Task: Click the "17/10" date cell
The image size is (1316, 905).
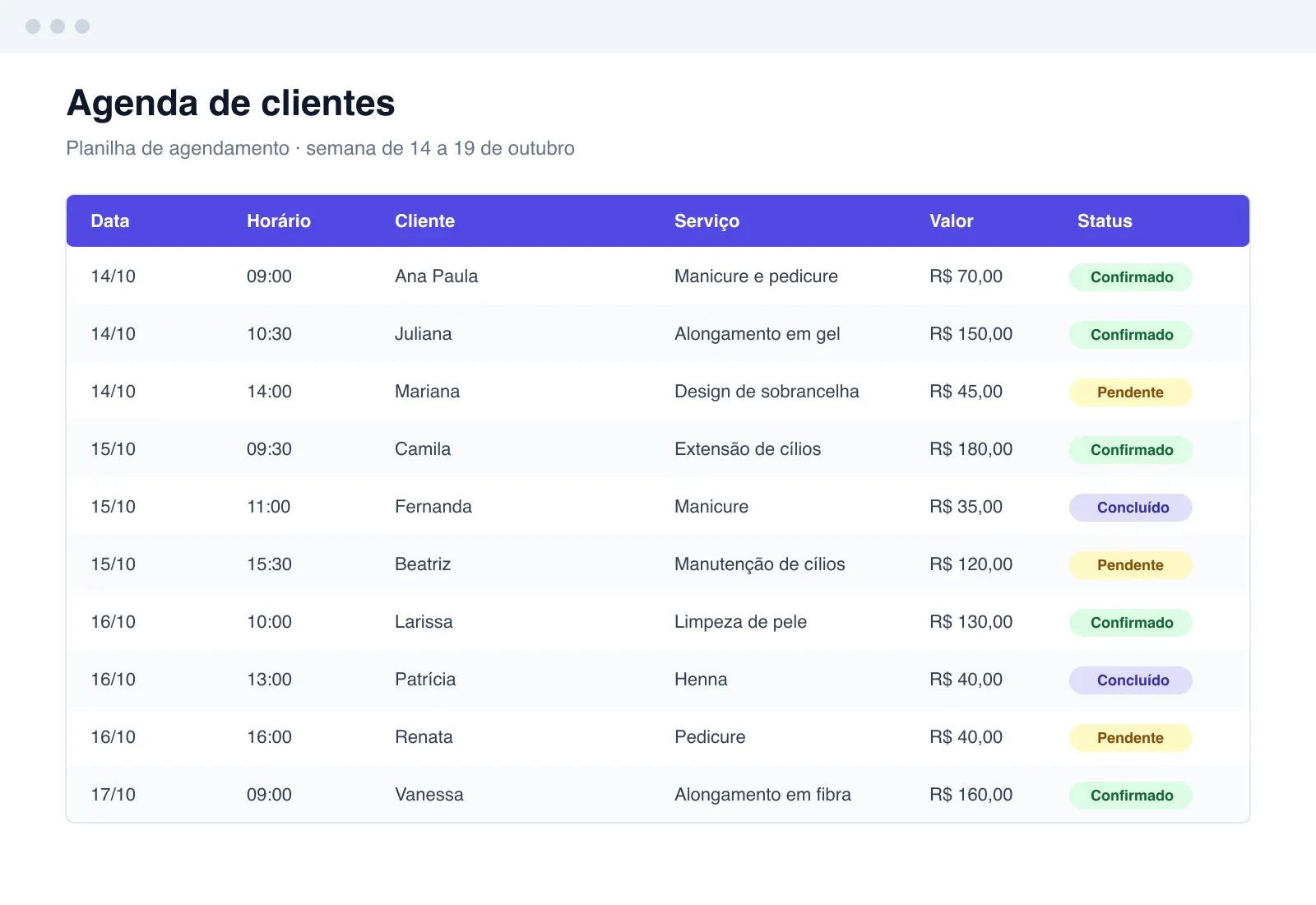Action: coord(113,795)
